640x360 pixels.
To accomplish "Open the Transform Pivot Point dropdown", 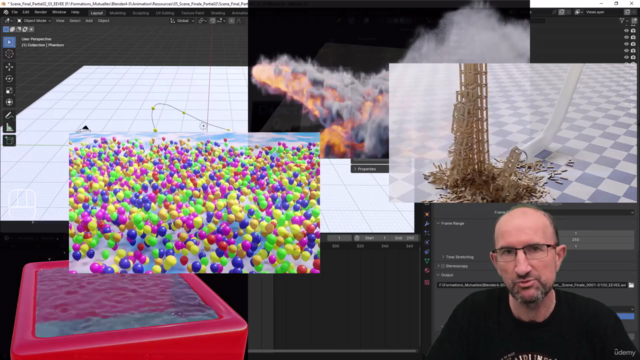I will (x=202, y=20).
